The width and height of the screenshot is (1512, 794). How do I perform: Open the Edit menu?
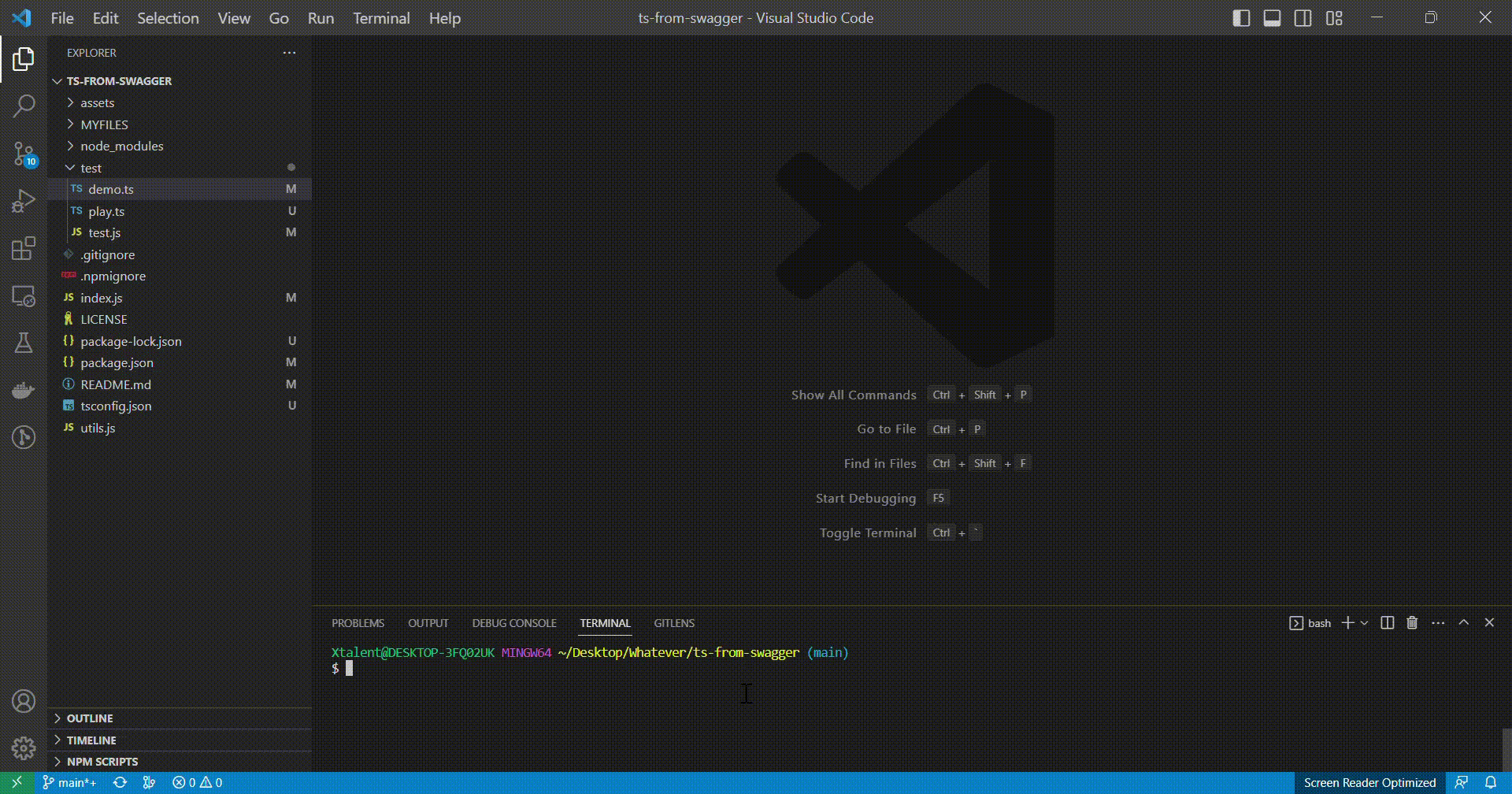tap(106, 18)
